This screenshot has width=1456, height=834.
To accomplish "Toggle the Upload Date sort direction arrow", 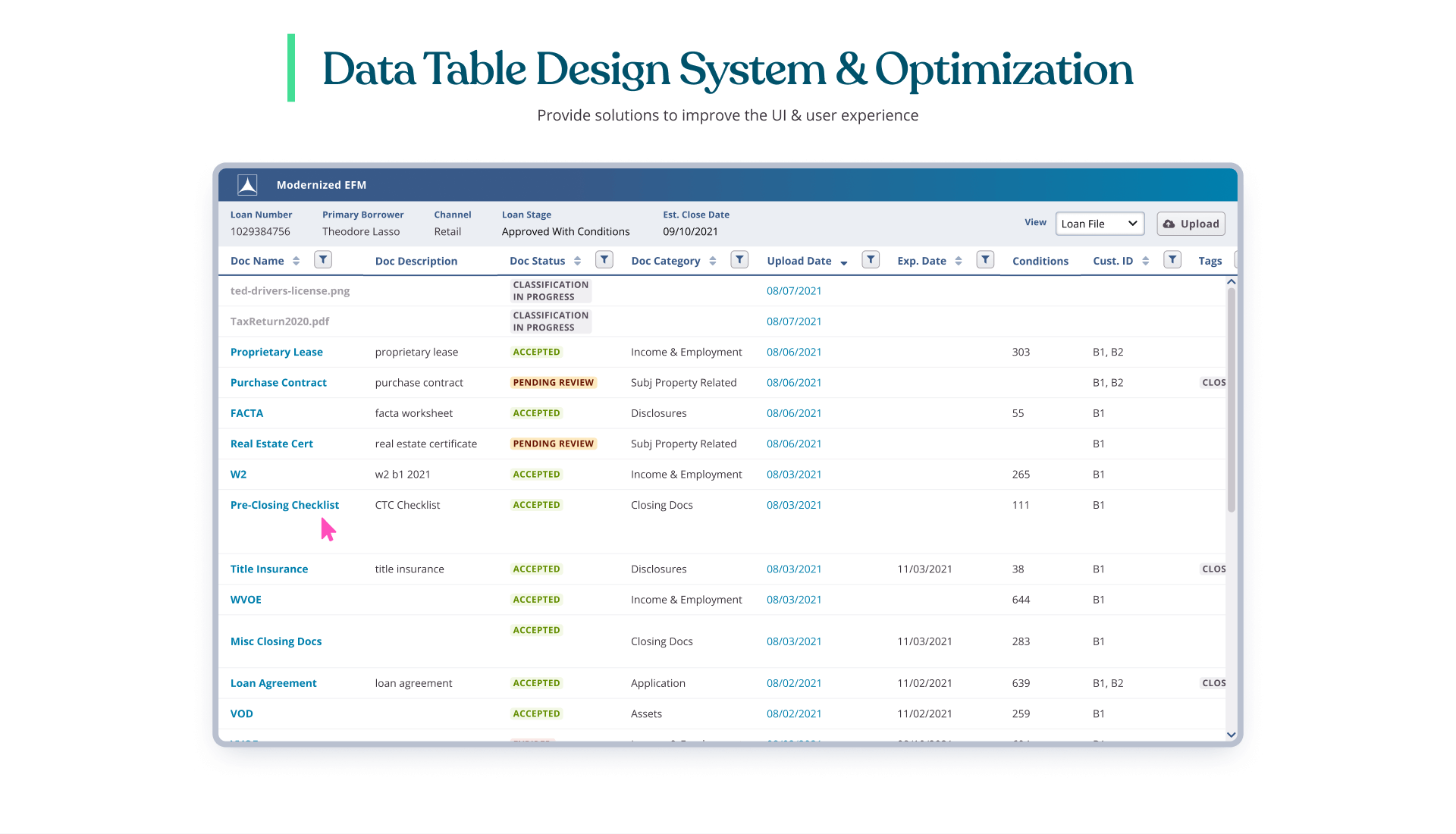I will pyautogui.click(x=844, y=262).
